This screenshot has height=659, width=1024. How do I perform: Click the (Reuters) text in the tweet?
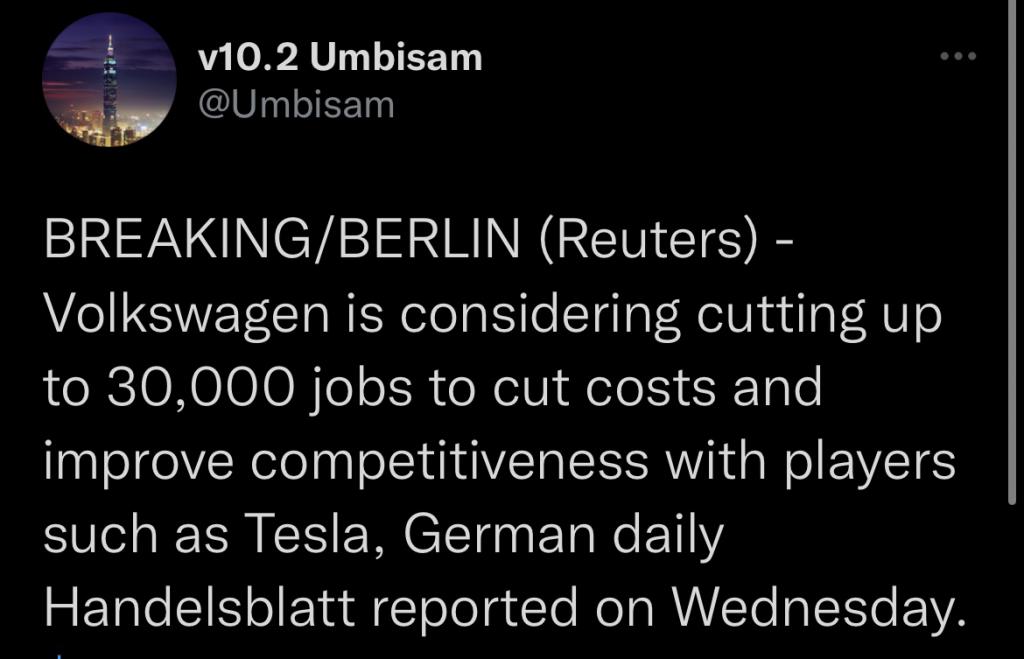pos(649,240)
